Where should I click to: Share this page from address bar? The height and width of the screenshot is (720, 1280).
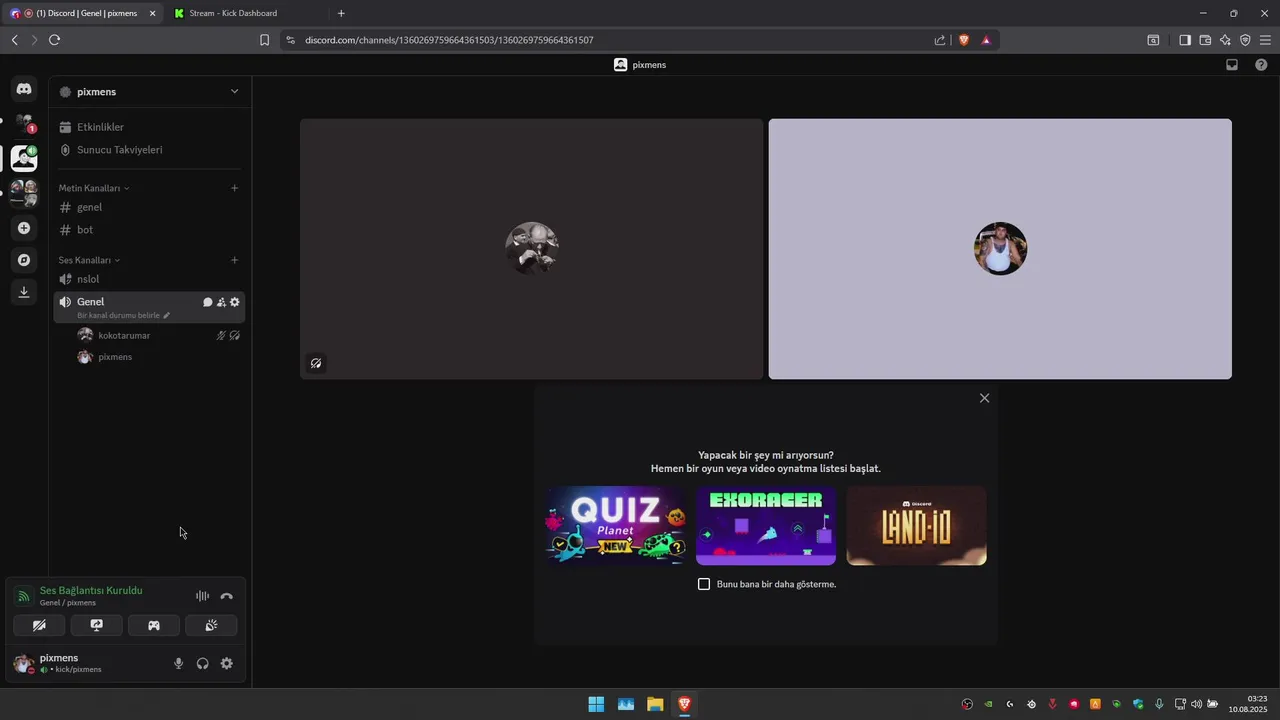click(x=940, y=40)
